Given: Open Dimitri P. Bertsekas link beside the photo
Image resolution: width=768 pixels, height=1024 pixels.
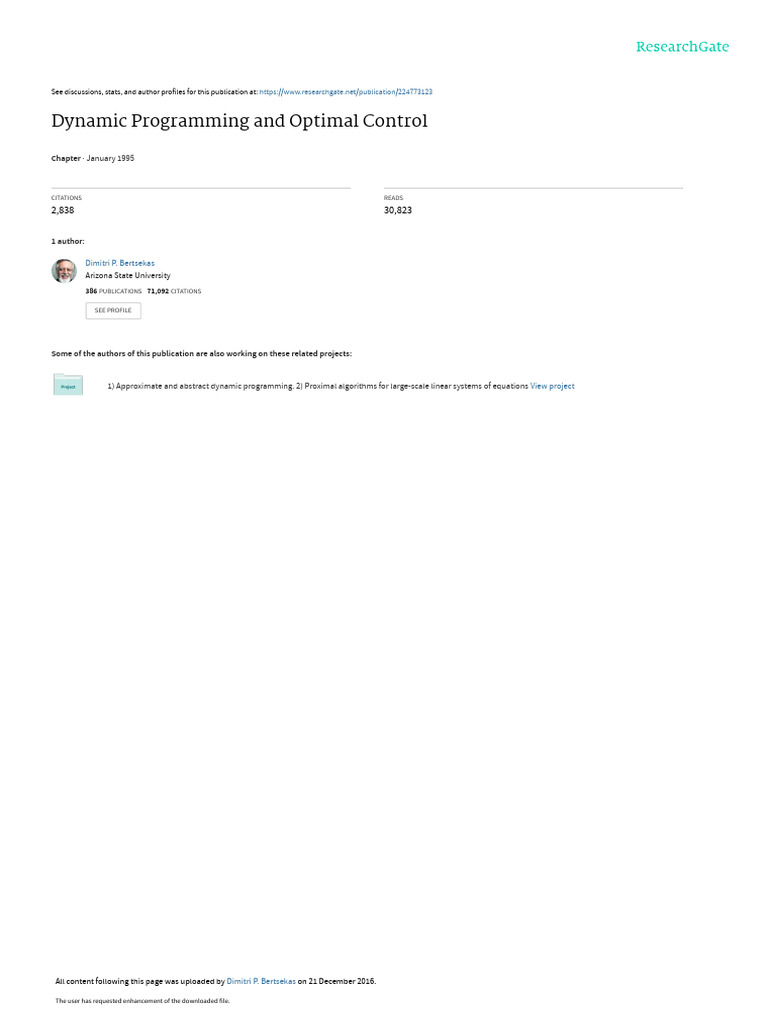Looking at the screenshot, I should pyautogui.click(x=120, y=263).
